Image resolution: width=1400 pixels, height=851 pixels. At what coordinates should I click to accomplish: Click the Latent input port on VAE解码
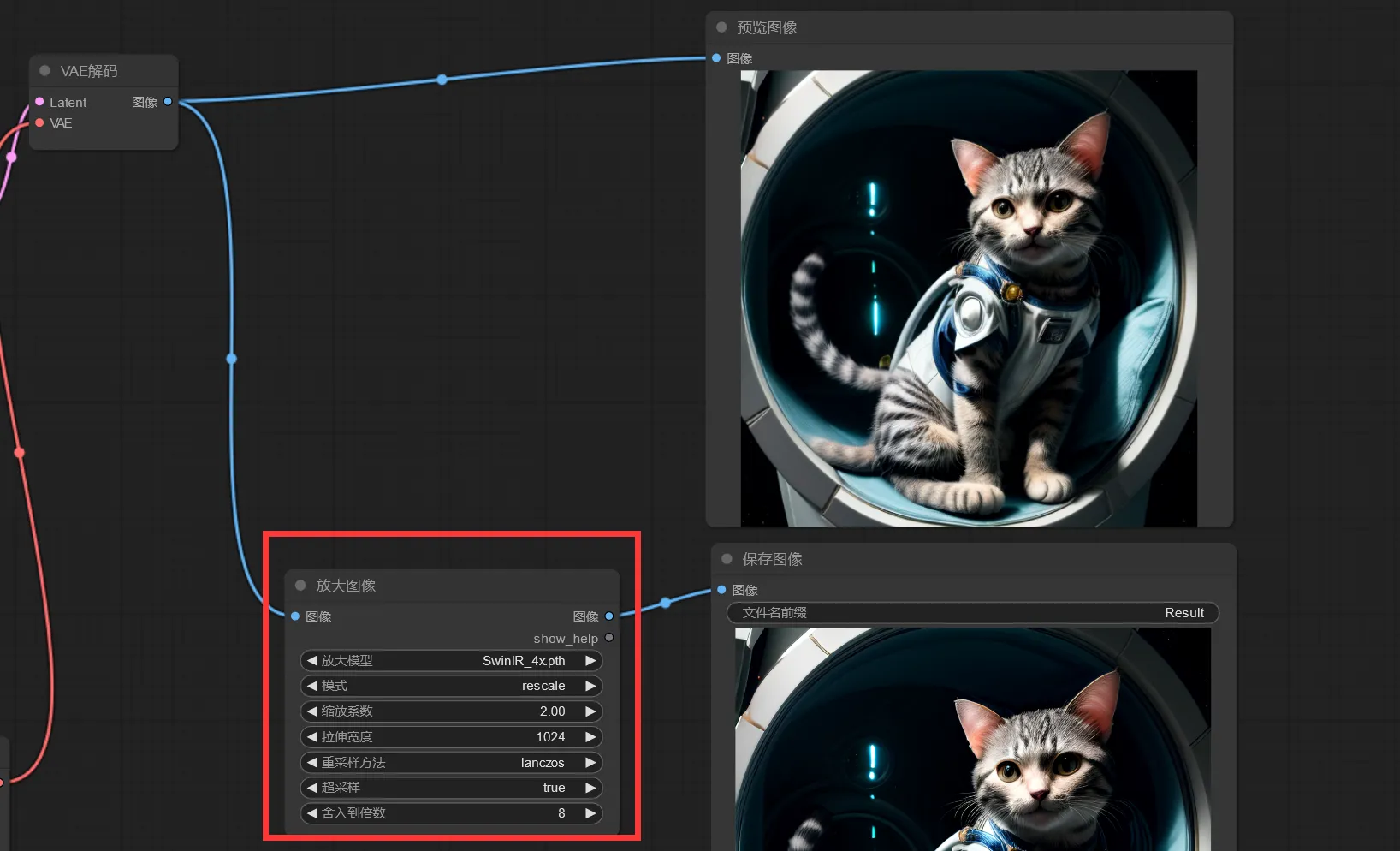[39, 102]
